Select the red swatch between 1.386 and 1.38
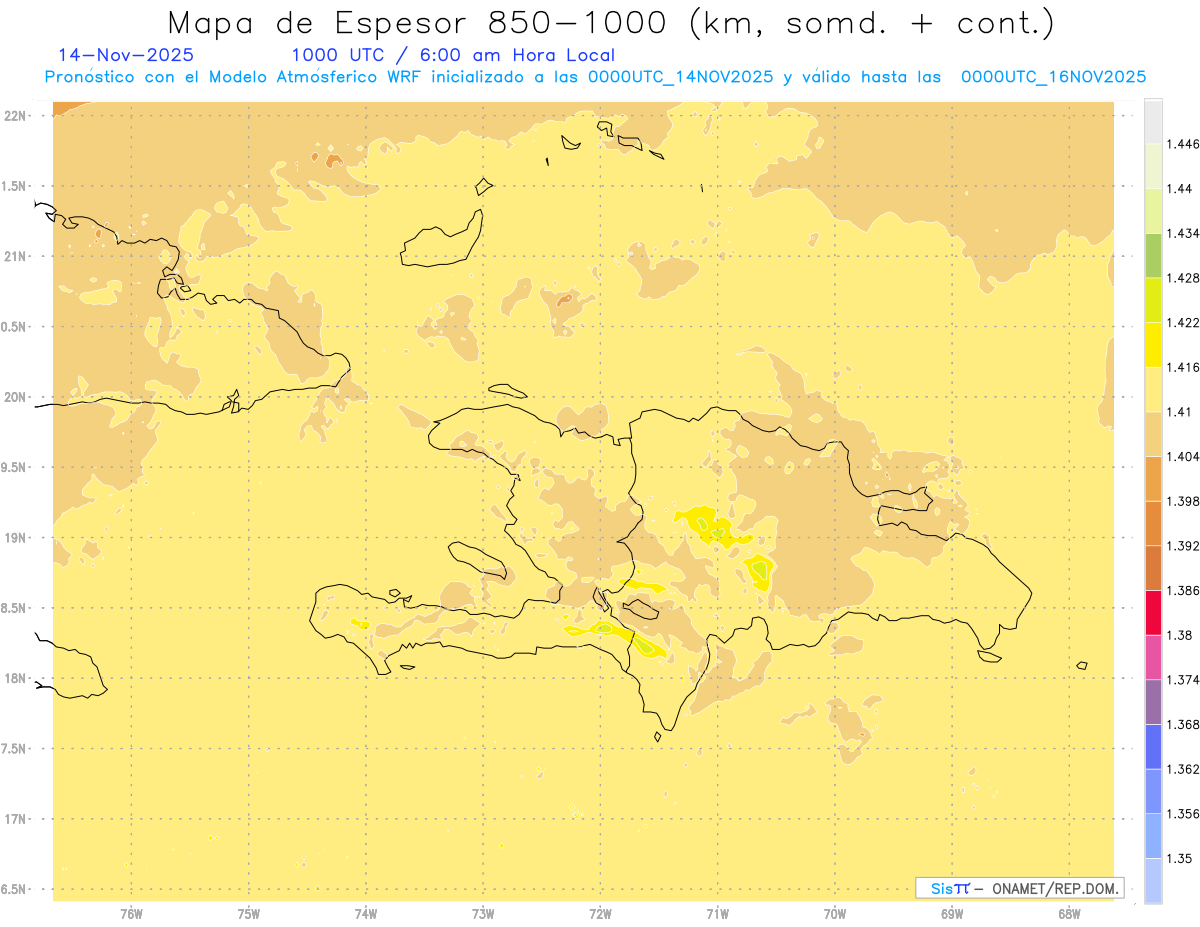 tap(1153, 613)
